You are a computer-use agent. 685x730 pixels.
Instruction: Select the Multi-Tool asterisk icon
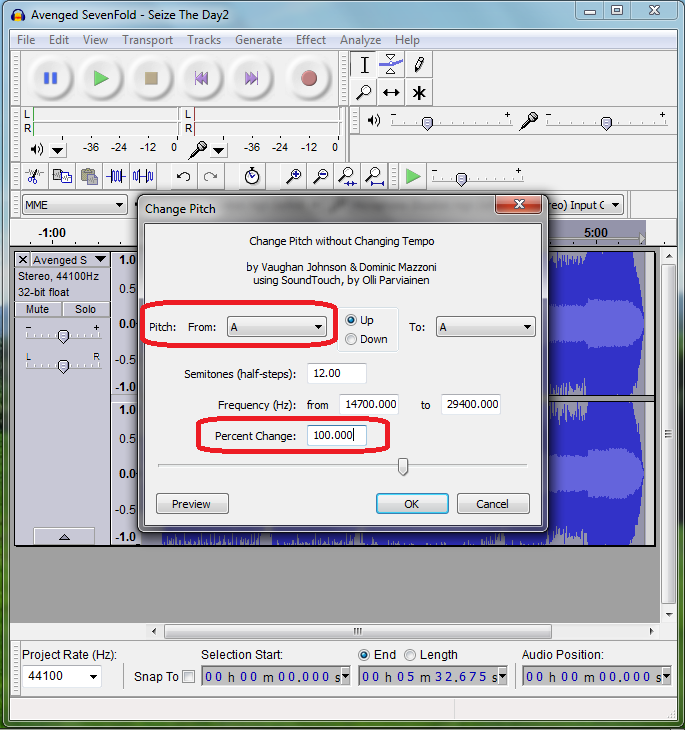418,93
